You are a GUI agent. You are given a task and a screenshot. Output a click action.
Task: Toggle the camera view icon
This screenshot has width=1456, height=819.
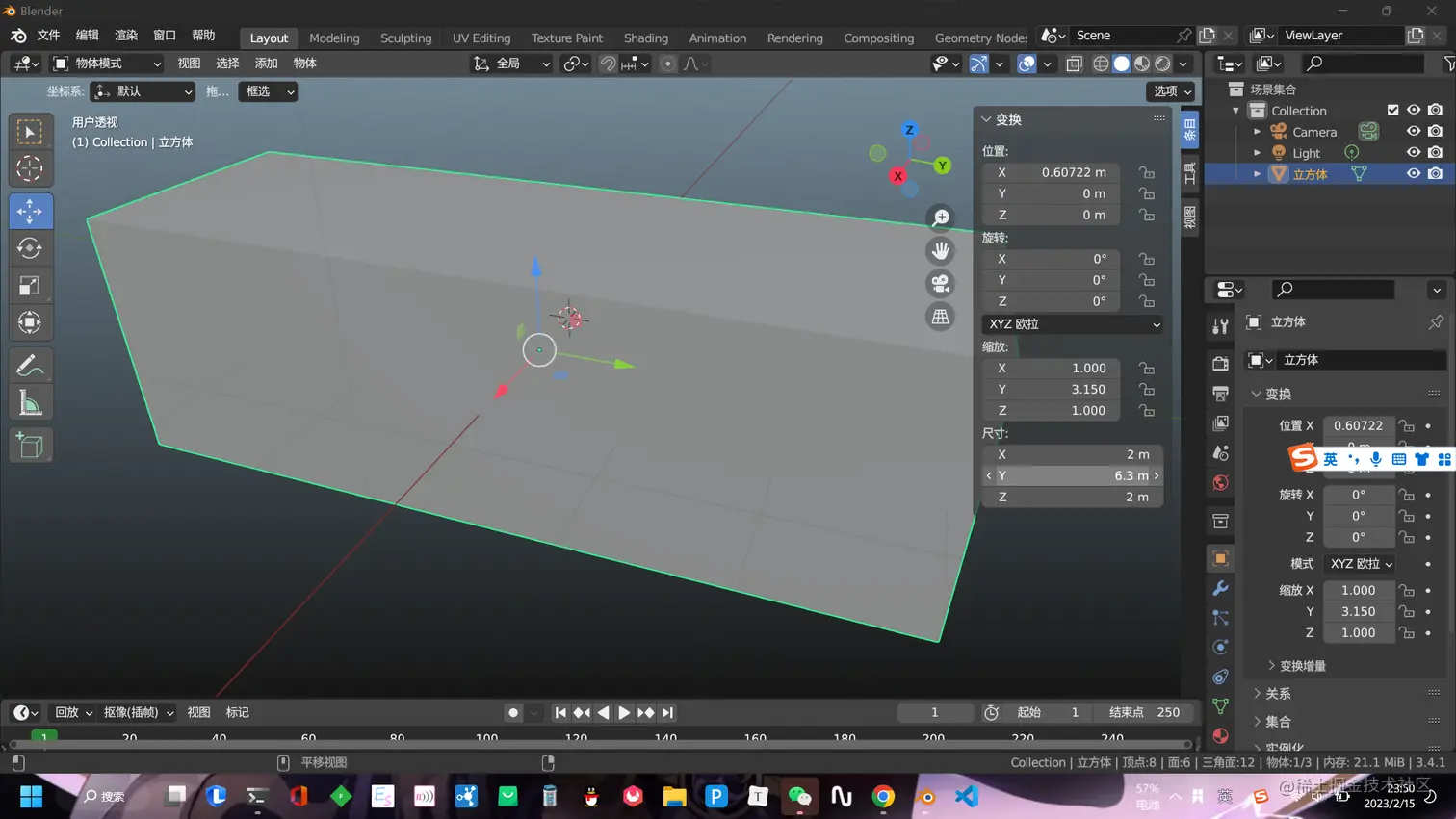click(x=941, y=284)
